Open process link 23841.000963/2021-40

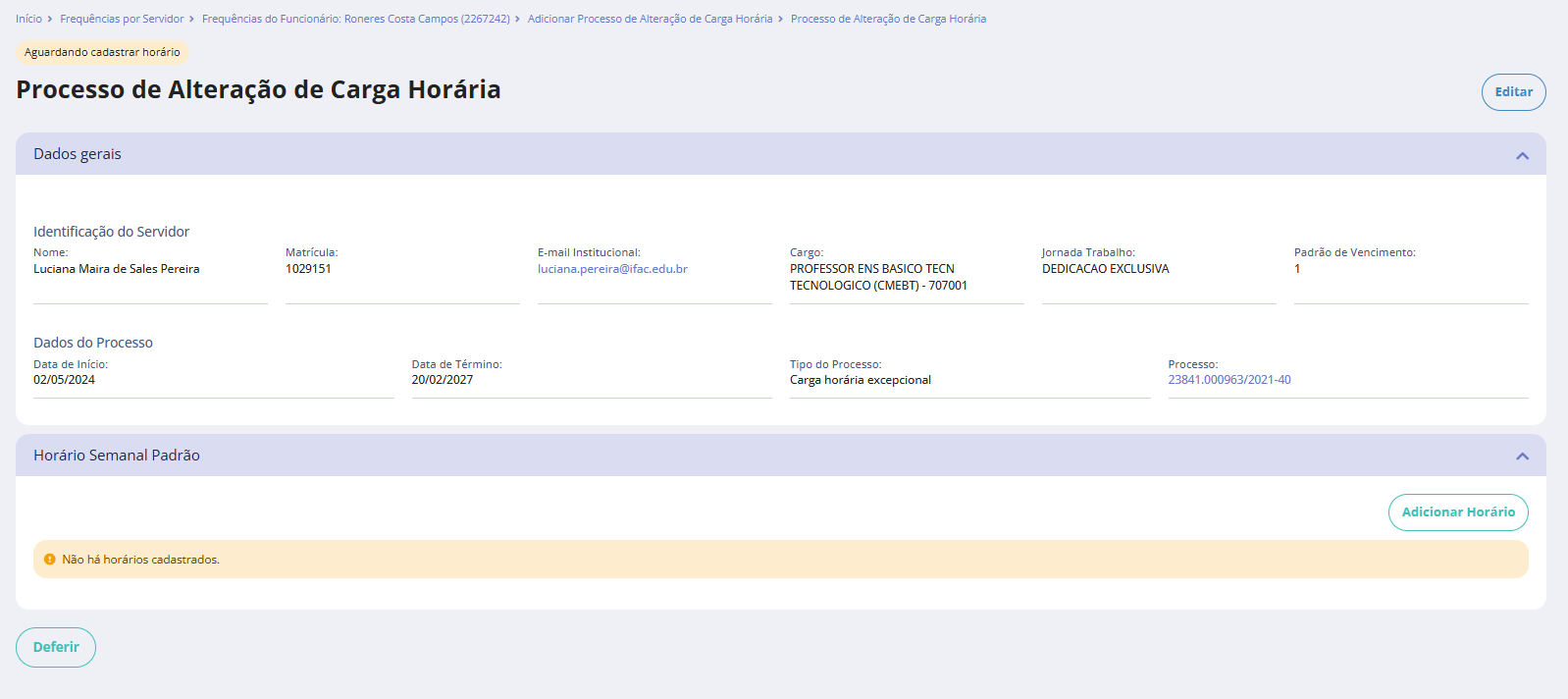1228,380
